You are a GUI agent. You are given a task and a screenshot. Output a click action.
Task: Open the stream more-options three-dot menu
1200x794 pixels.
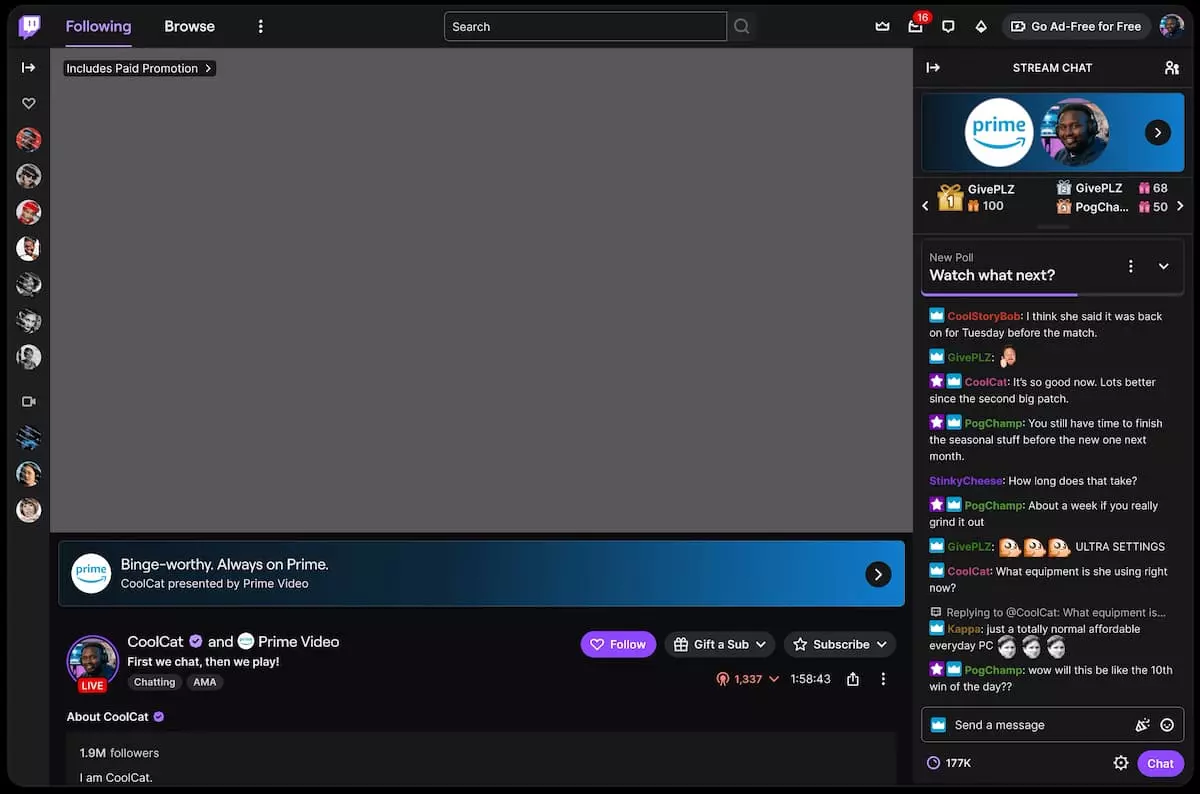[883, 679]
